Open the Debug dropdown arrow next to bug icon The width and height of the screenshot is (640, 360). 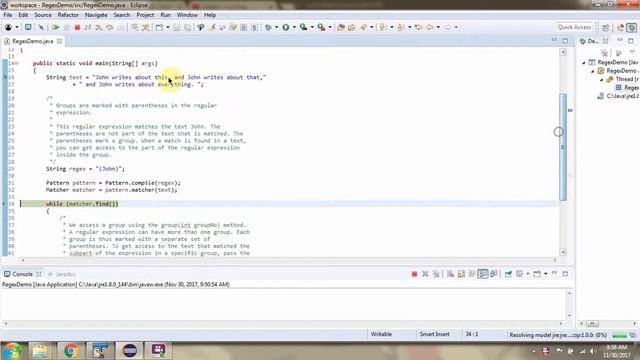coord(276,27)
